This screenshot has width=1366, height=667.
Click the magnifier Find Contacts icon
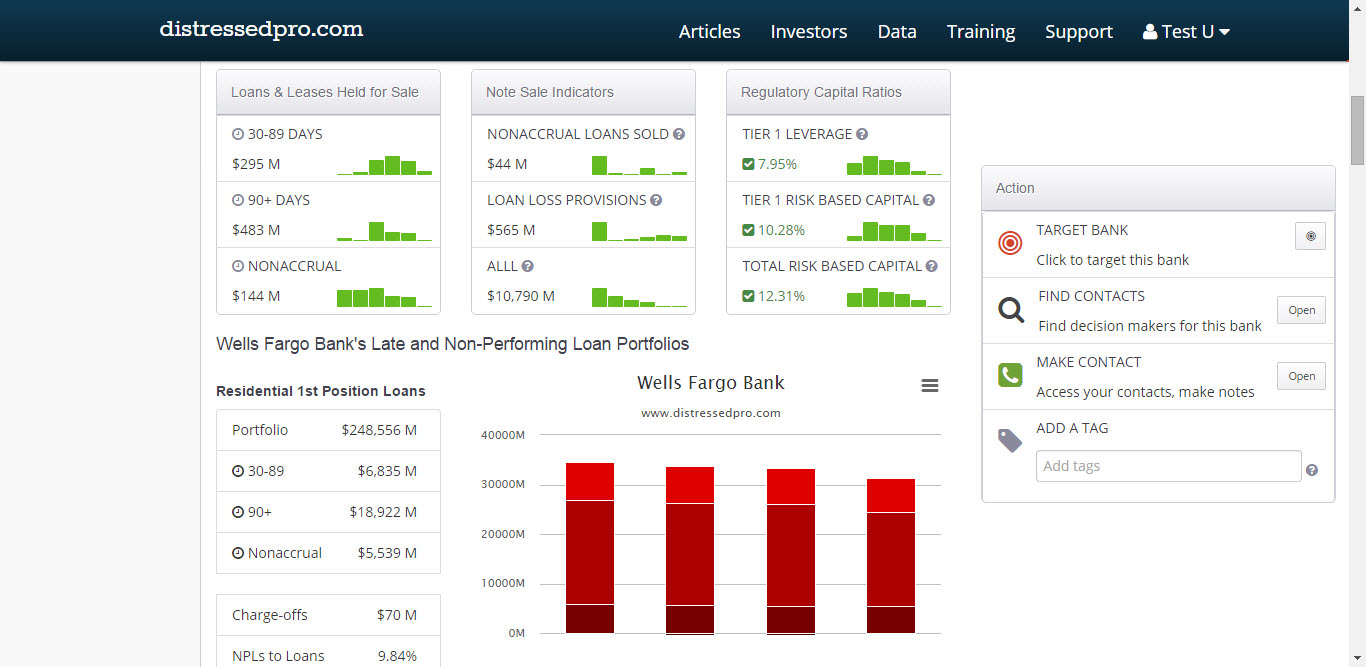(1010, 310)
